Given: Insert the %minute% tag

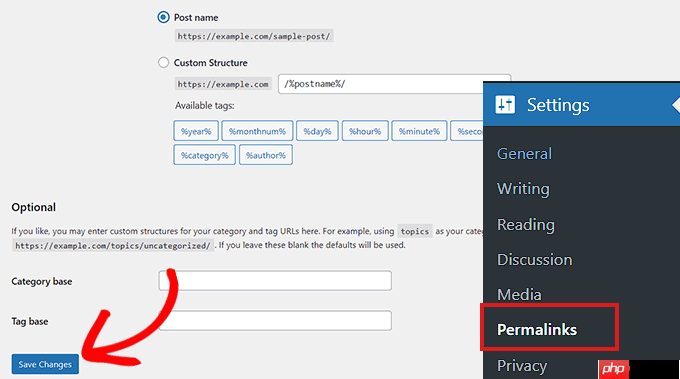Looking at the screenshot, I should (x=419, y=131).
